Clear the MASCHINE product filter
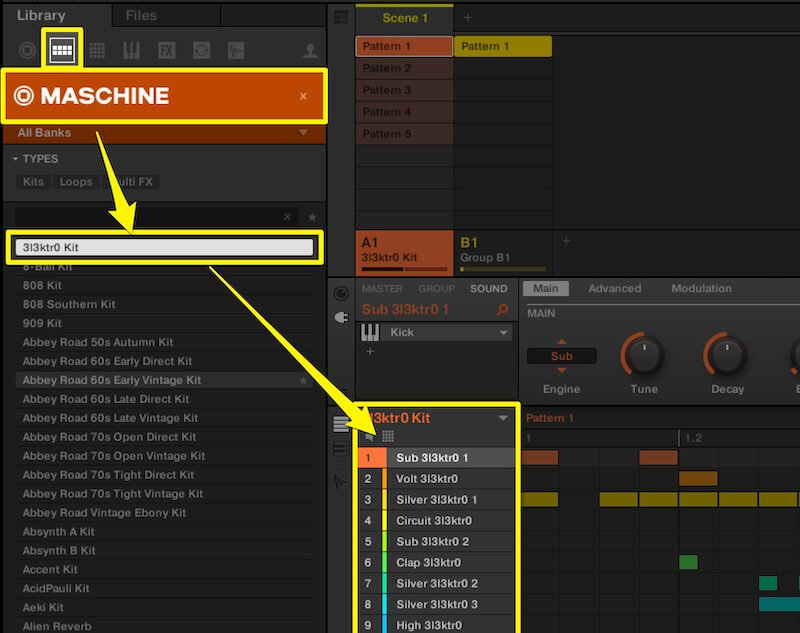 [303, 96]
